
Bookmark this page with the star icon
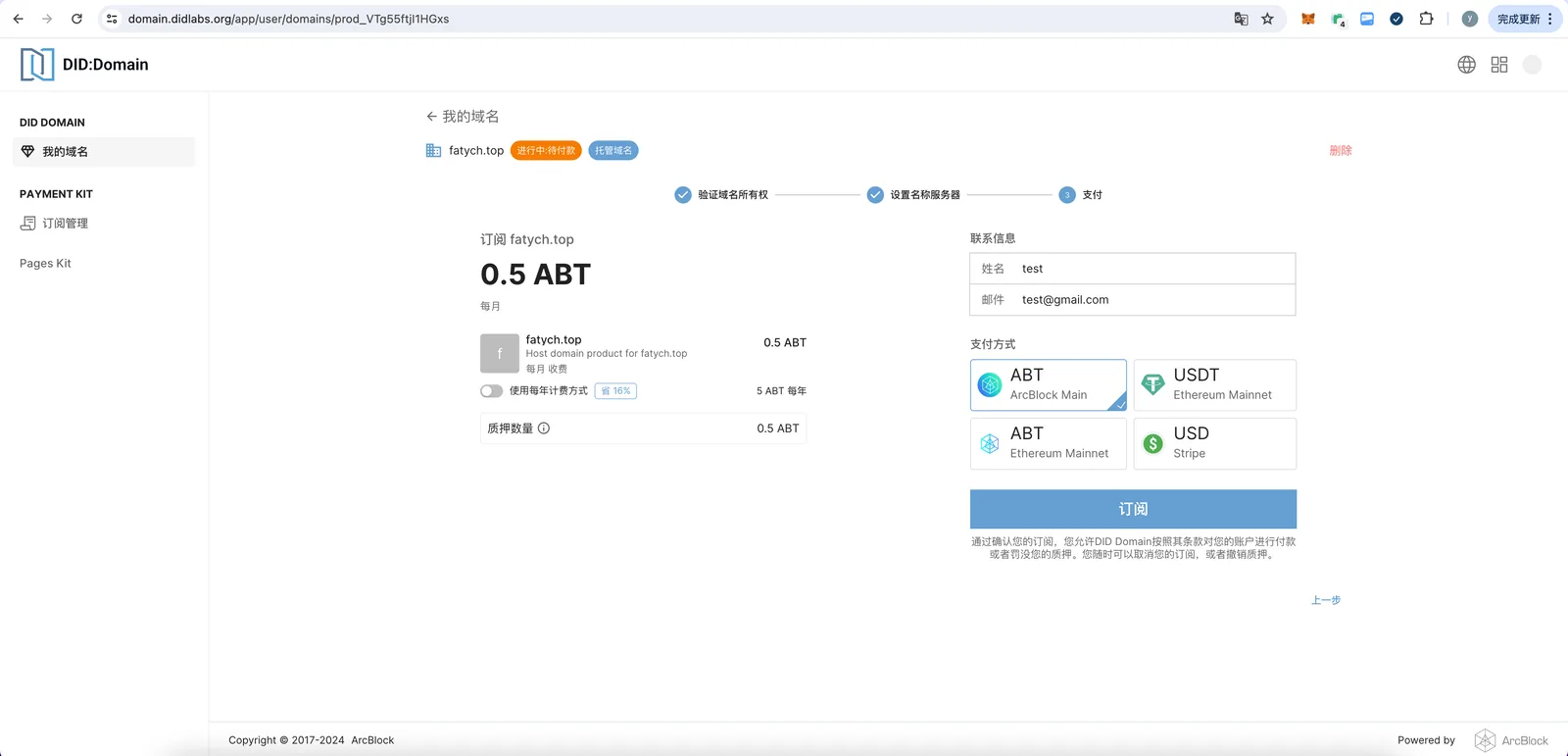coord(1267,19)
